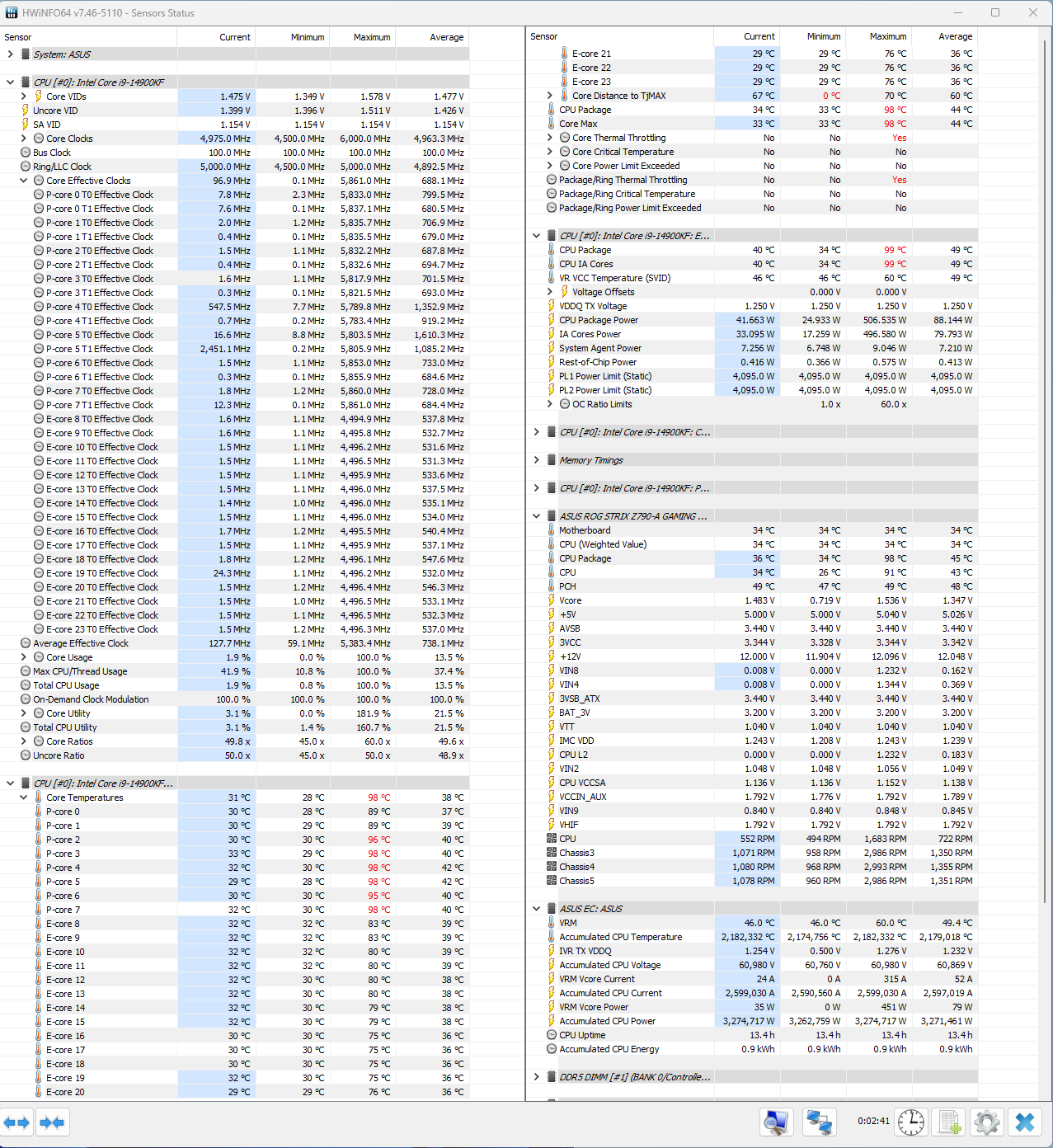
Task: Click the Current column header in right pane
Action: pyautogui.click(x=746, y=36)
